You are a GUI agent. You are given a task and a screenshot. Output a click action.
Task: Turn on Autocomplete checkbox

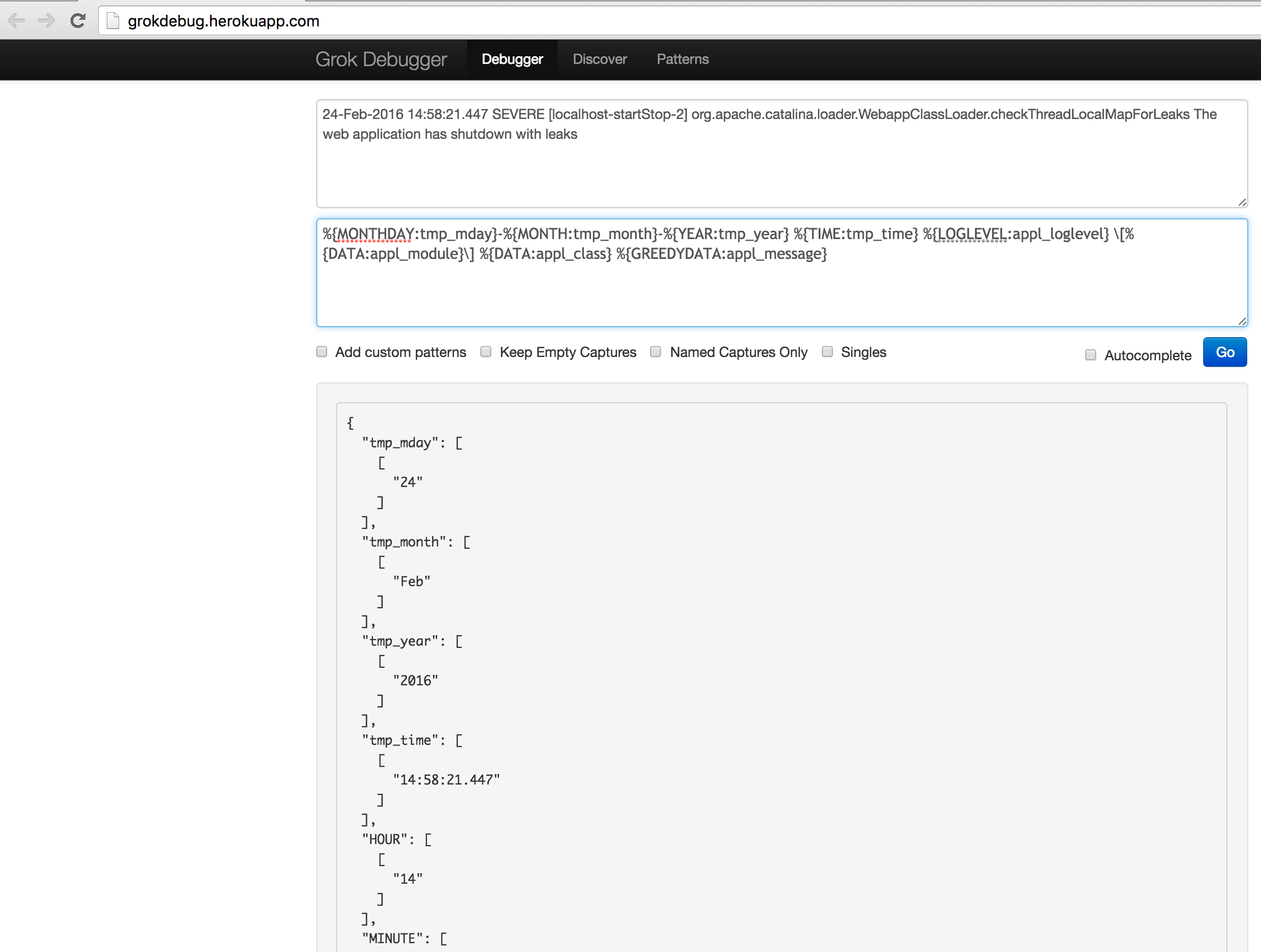point(1090,355)
